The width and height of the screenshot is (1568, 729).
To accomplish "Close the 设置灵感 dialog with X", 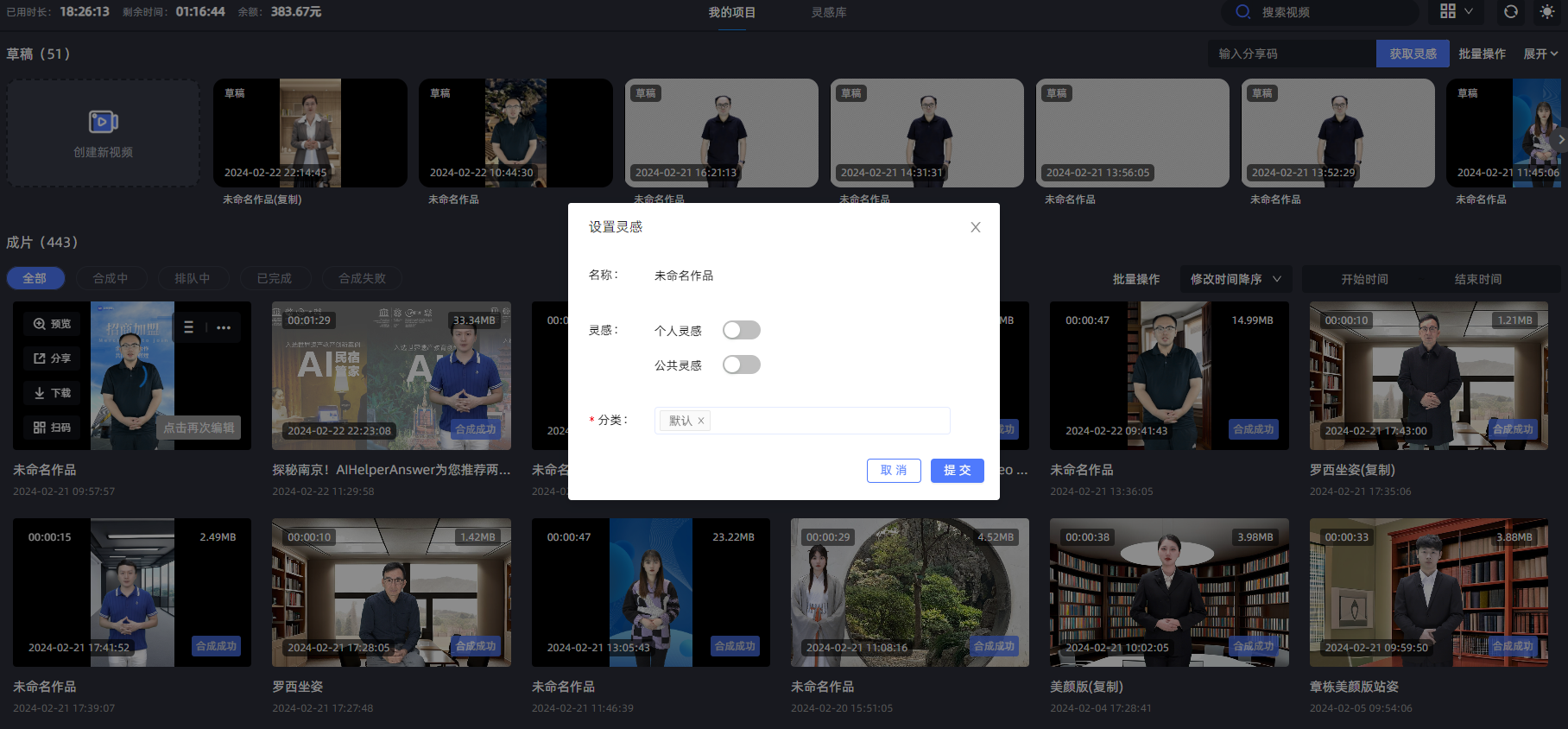I will click(976, 227).
